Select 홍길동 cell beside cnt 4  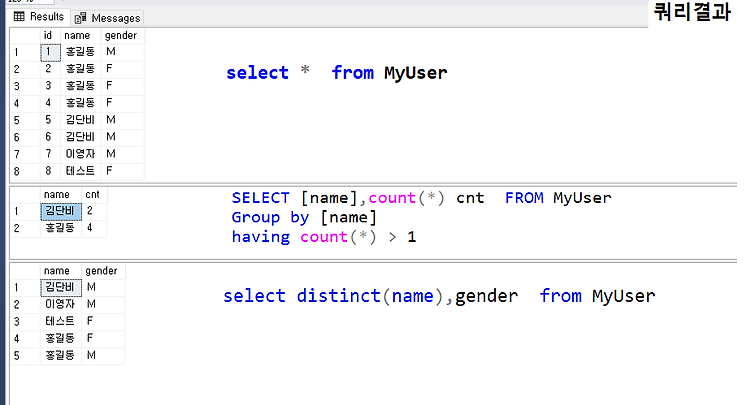(61, 228)
